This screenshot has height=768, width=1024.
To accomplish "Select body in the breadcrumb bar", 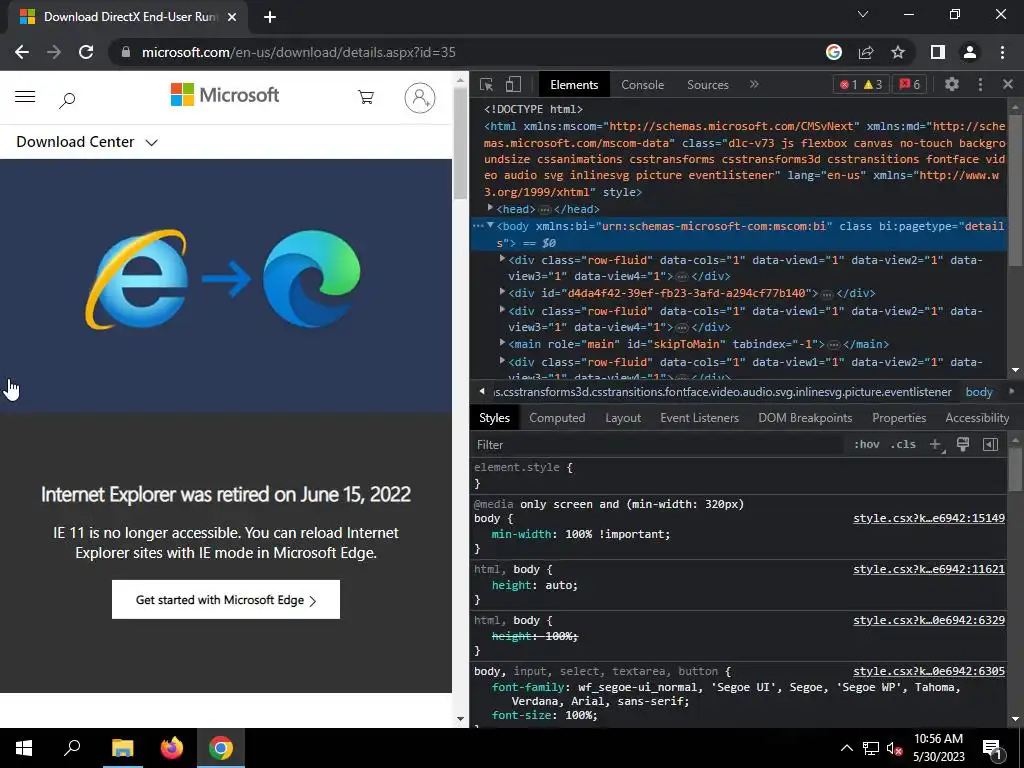I will [979, 392].
